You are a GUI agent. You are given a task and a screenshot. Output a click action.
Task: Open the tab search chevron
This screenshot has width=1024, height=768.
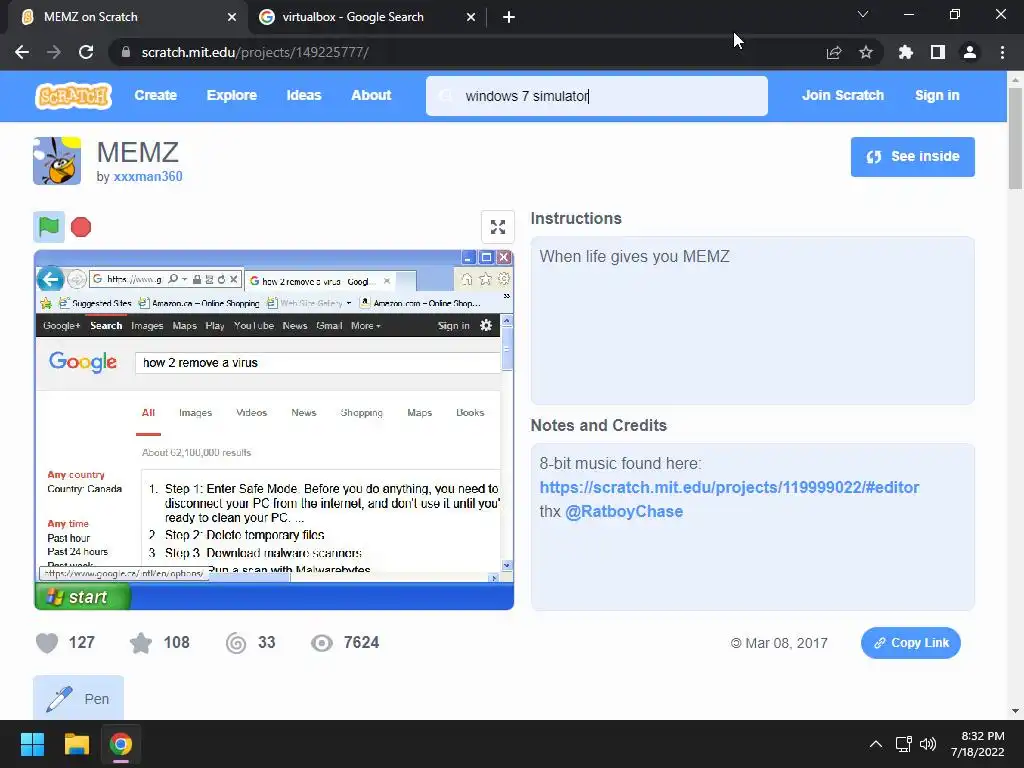pos(863,14)
